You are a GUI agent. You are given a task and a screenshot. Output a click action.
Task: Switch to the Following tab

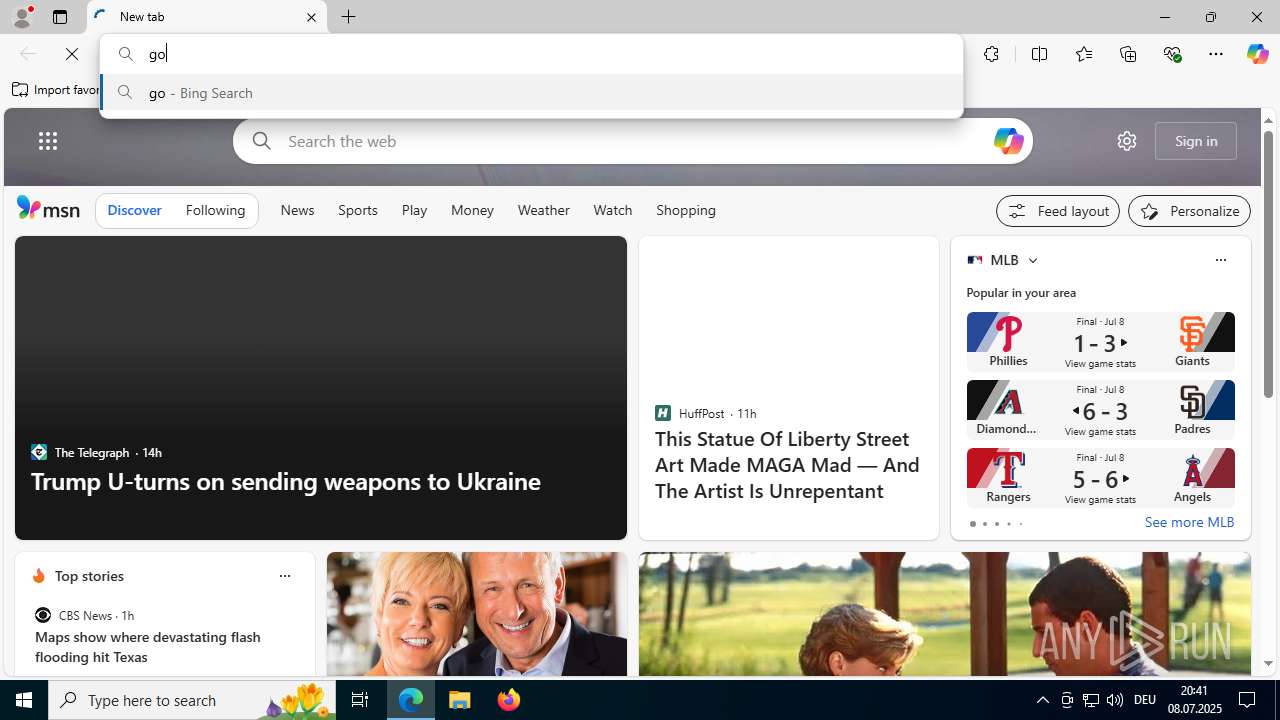[x=215, y=210]
